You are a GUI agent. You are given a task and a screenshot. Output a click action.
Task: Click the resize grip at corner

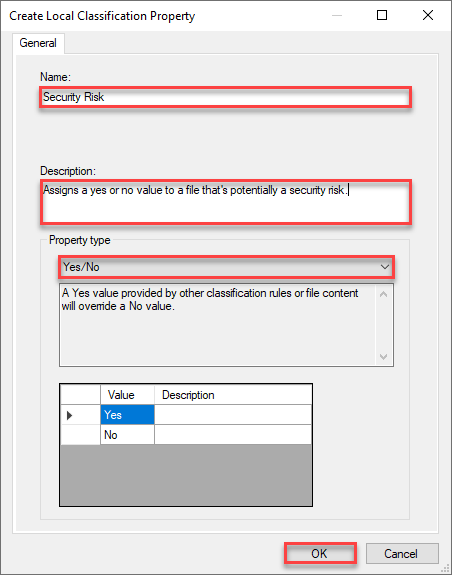[x=445, y=568]
